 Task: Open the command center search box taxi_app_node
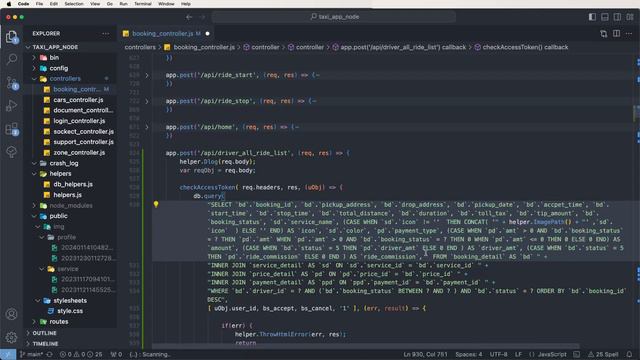click(334, 17)
